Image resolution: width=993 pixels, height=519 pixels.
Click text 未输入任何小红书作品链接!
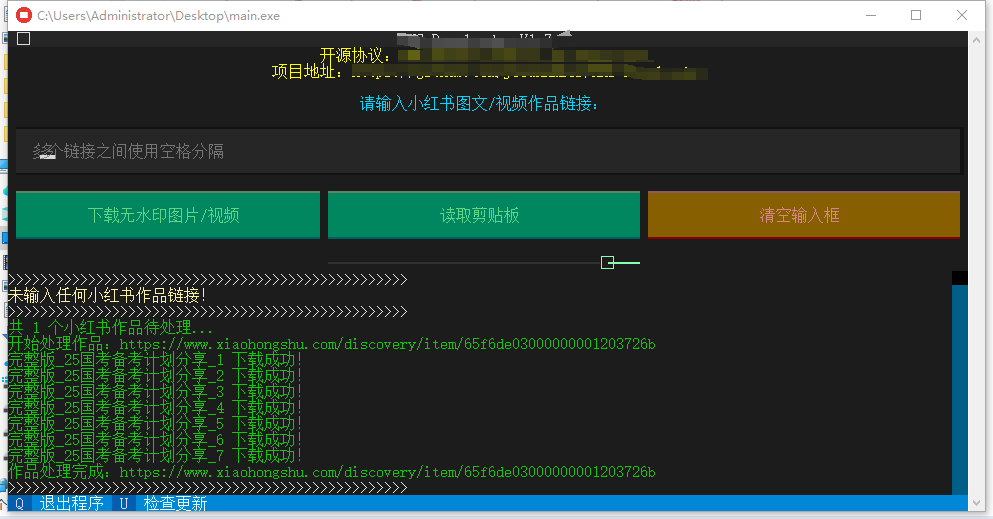[x=107, y=296]
